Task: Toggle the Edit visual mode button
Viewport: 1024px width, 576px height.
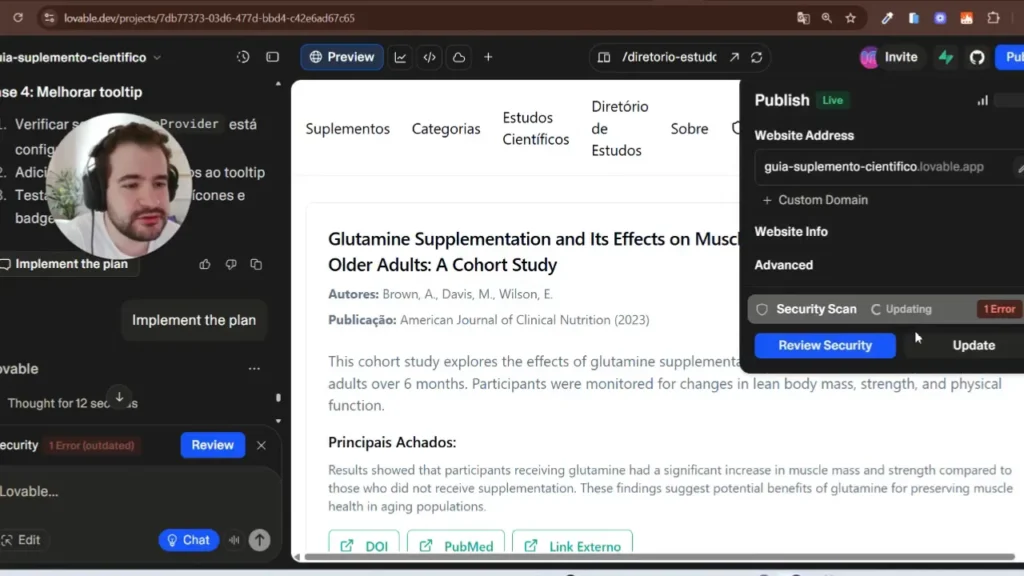Action: pos(22,540)
